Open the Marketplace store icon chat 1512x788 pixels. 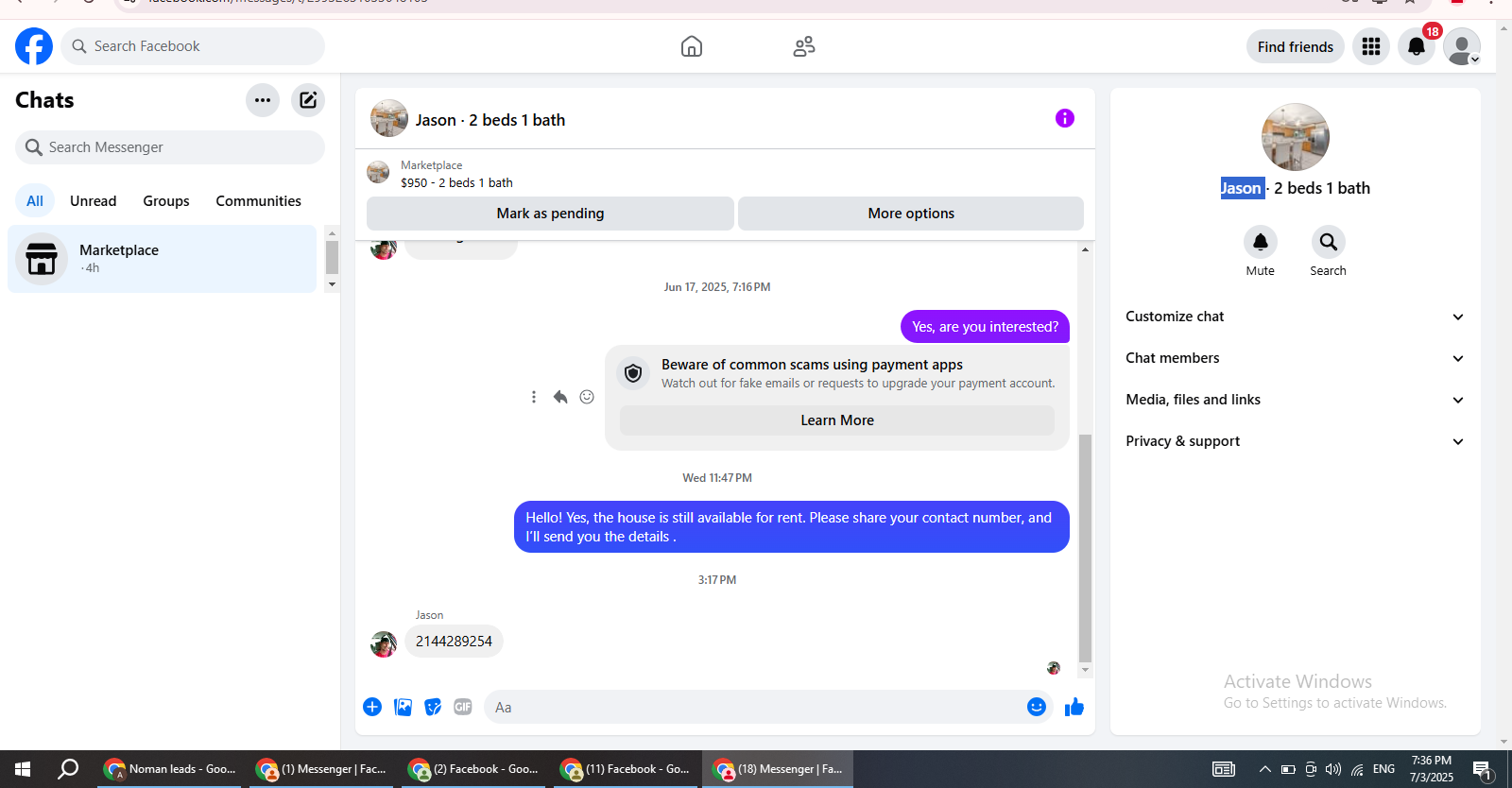point(42,259)
